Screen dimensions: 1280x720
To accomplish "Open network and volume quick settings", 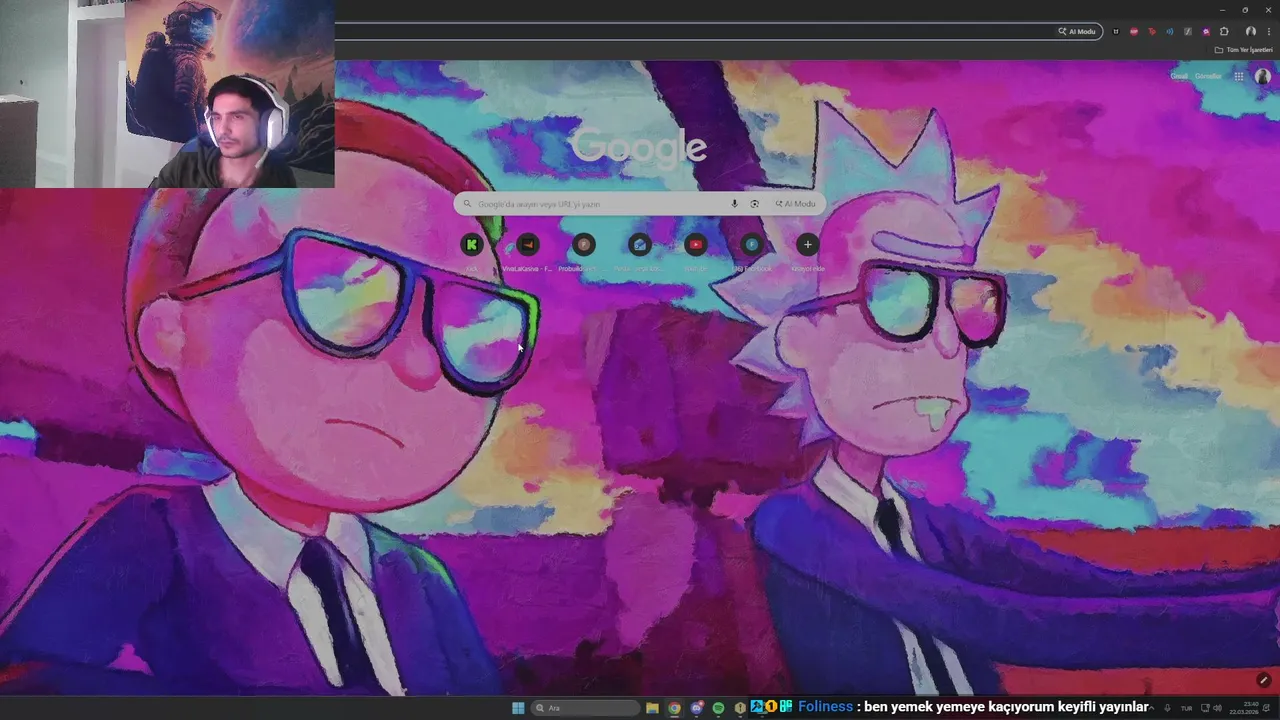I will [1211, 708].
